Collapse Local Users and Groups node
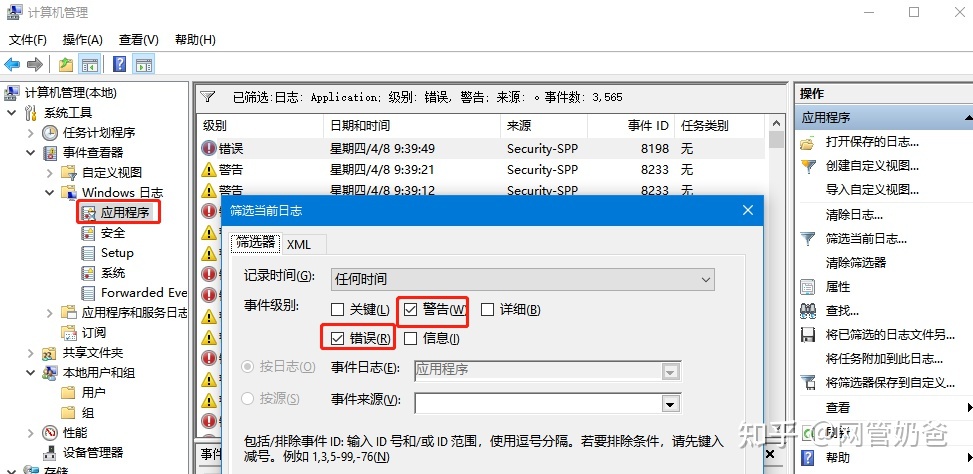This screenshot has height=474, width=973. (x=31, y=373)
